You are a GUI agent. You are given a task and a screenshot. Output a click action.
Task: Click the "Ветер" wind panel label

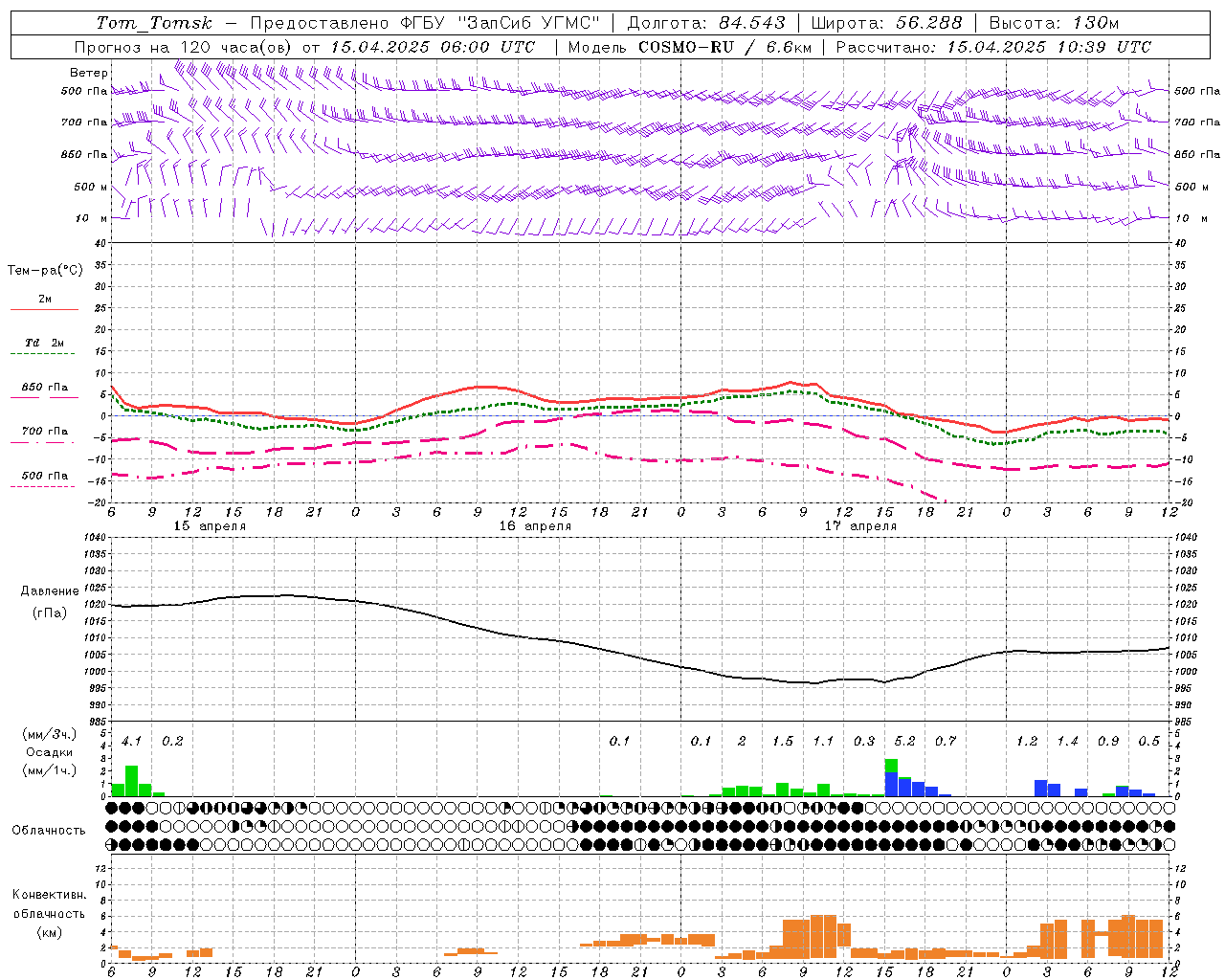[89, 73]
